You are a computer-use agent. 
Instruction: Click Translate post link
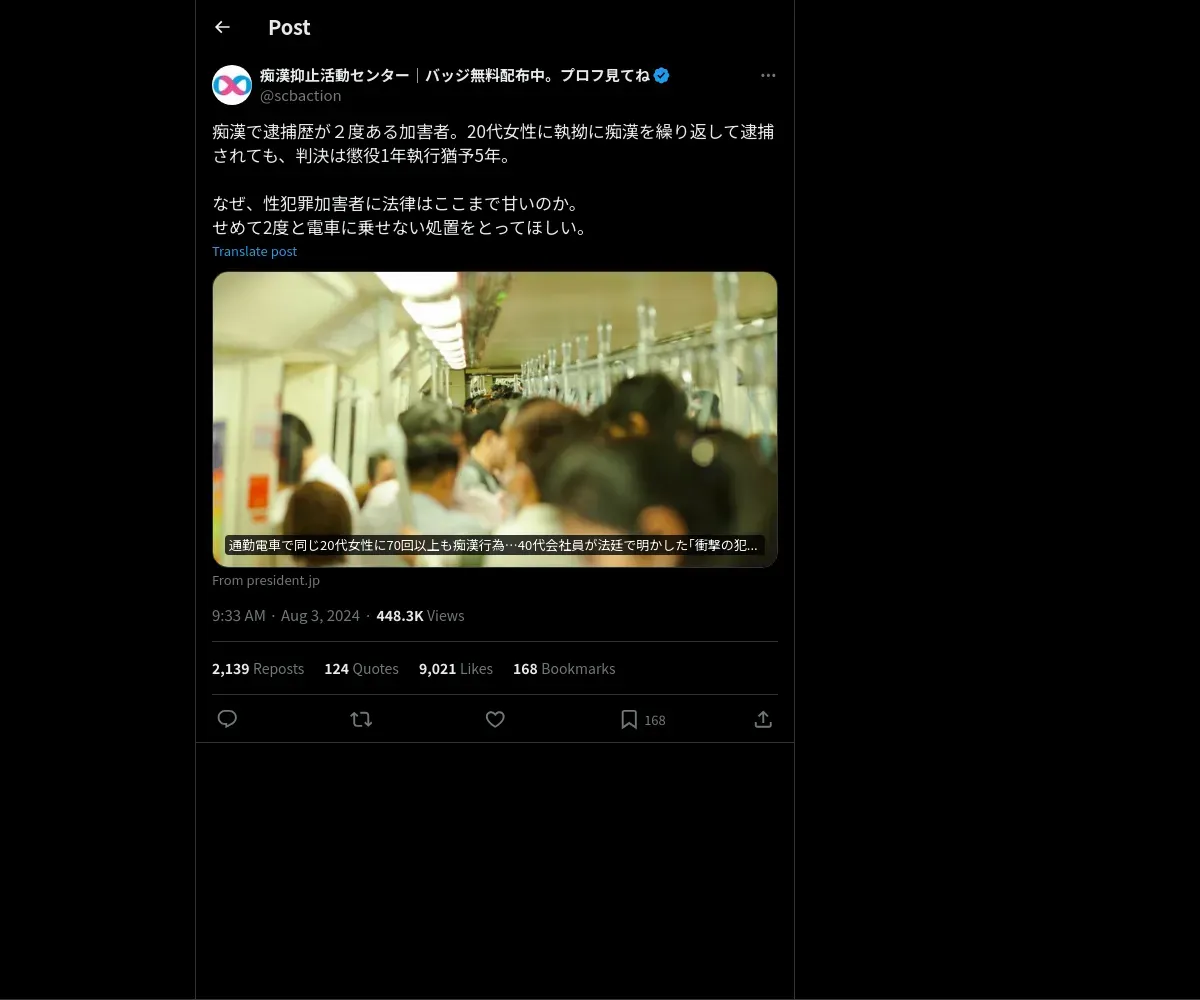(254, 251)
